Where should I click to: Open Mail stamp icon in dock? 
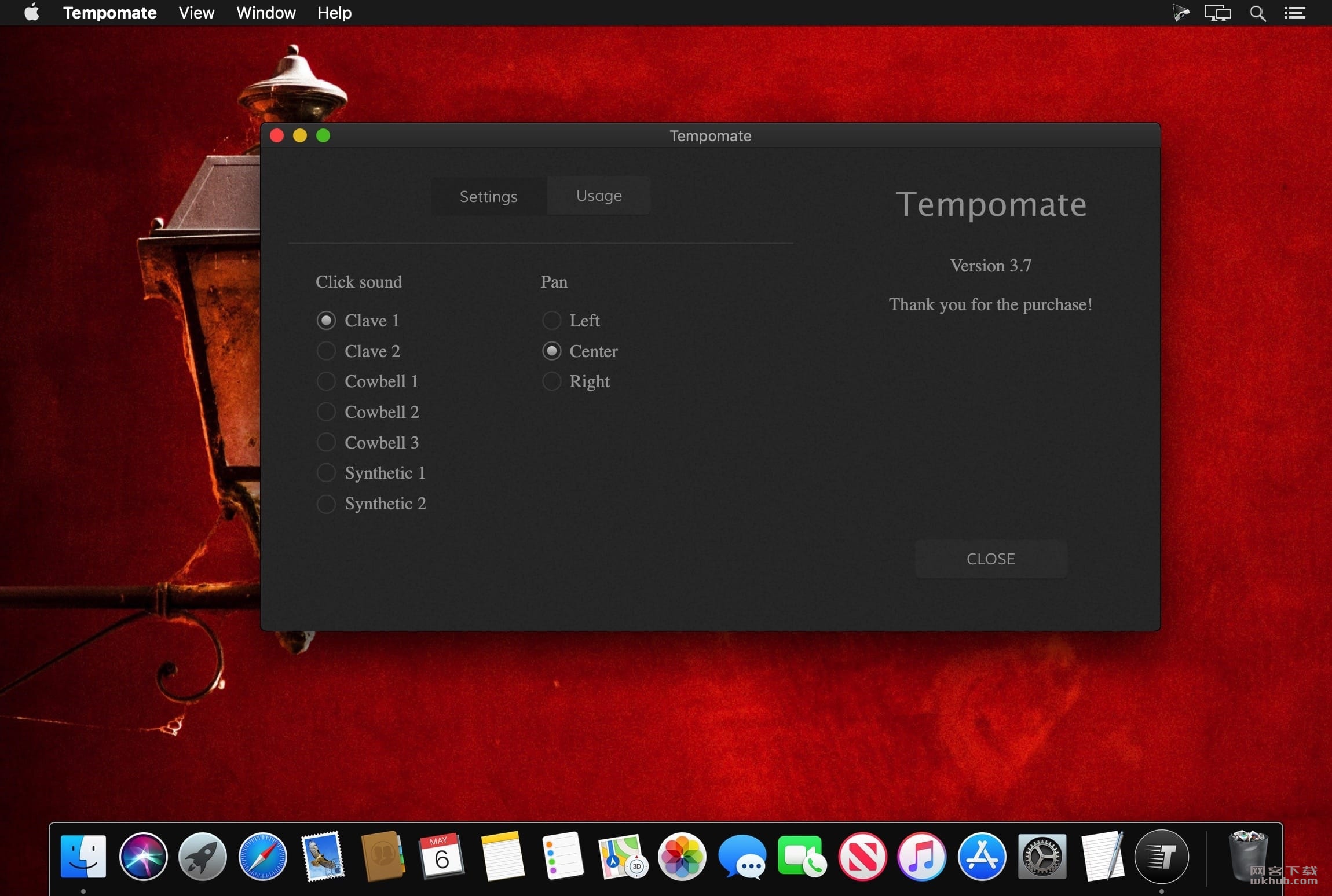point(323,856)
